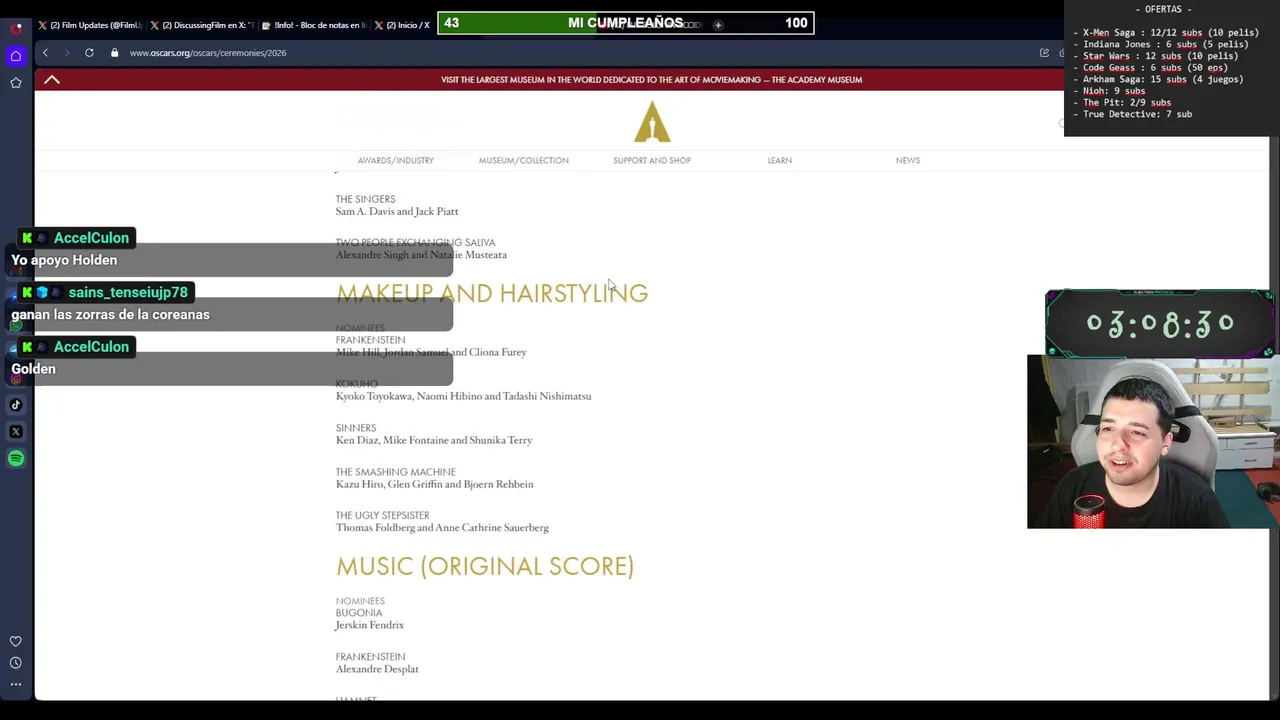Open the SUPPORT AND SHOP menu
This screenshot has height=720, width=1280.
(652, 160)
